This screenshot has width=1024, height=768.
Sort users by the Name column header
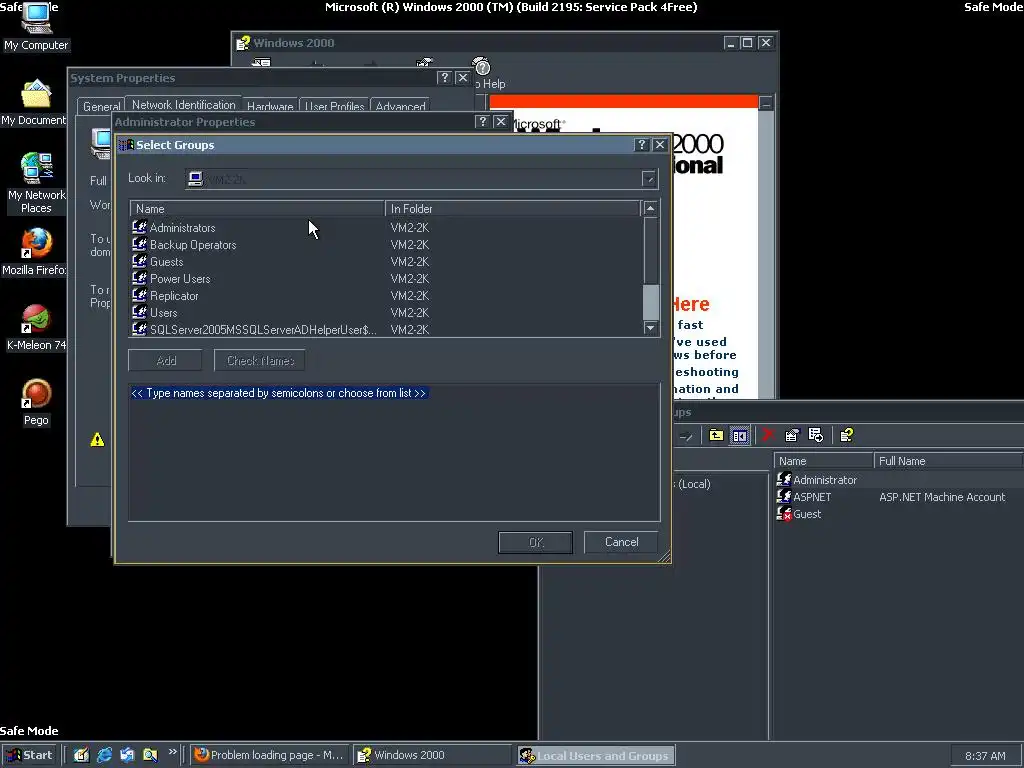pos(824,461)
